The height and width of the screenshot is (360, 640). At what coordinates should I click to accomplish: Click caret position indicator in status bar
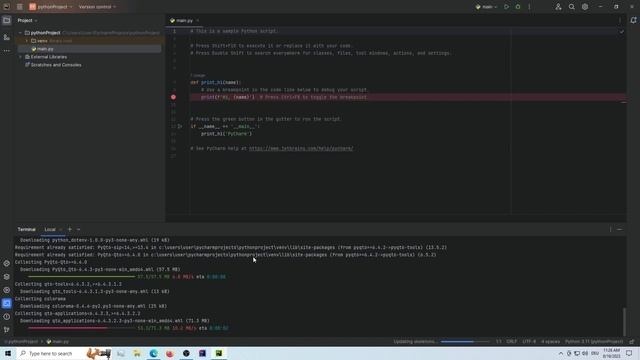pyautogui.click(x=498, y=342)
